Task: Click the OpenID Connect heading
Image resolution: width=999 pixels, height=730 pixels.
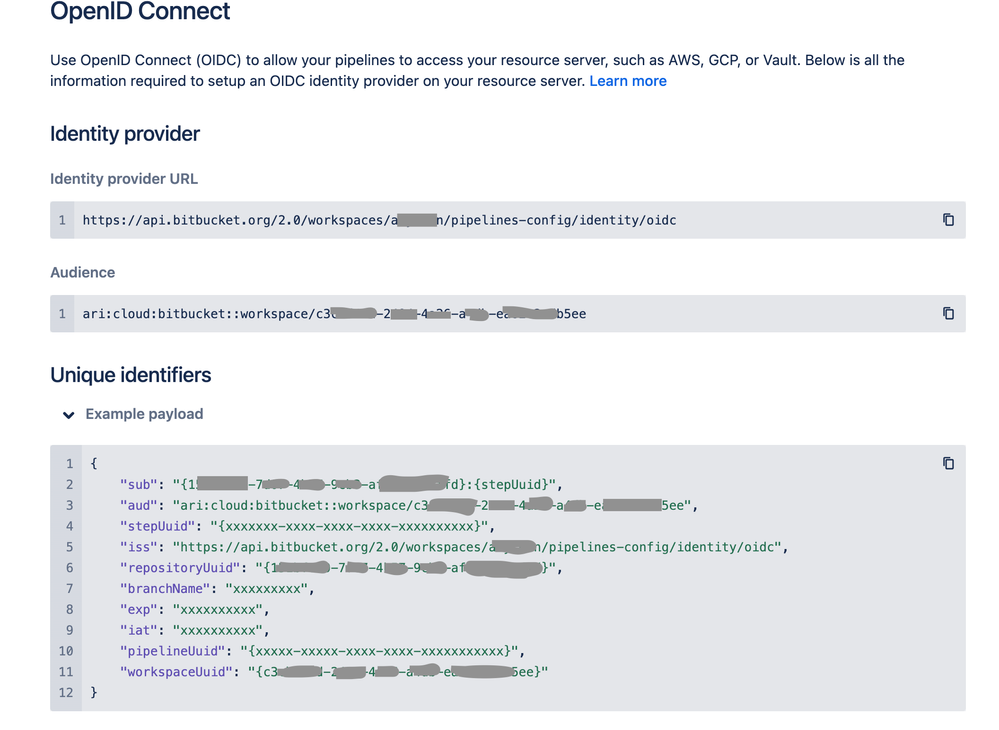Action: click(x=140, y=11)
